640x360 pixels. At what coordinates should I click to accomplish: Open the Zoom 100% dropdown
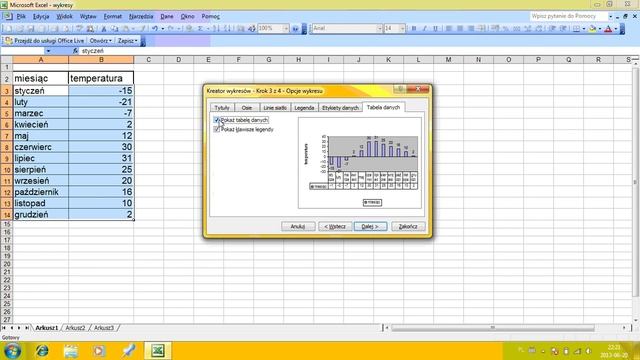(x=286, y=29)
